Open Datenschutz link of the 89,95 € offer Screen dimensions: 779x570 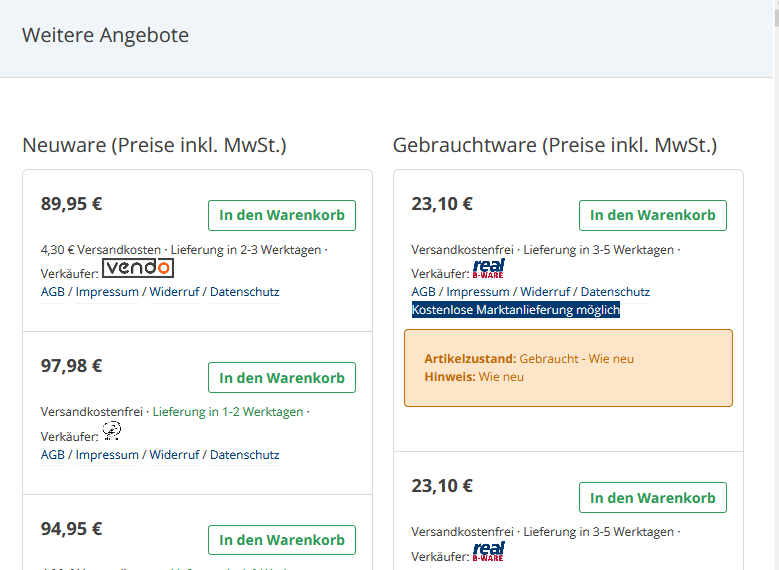coord(244,292)
